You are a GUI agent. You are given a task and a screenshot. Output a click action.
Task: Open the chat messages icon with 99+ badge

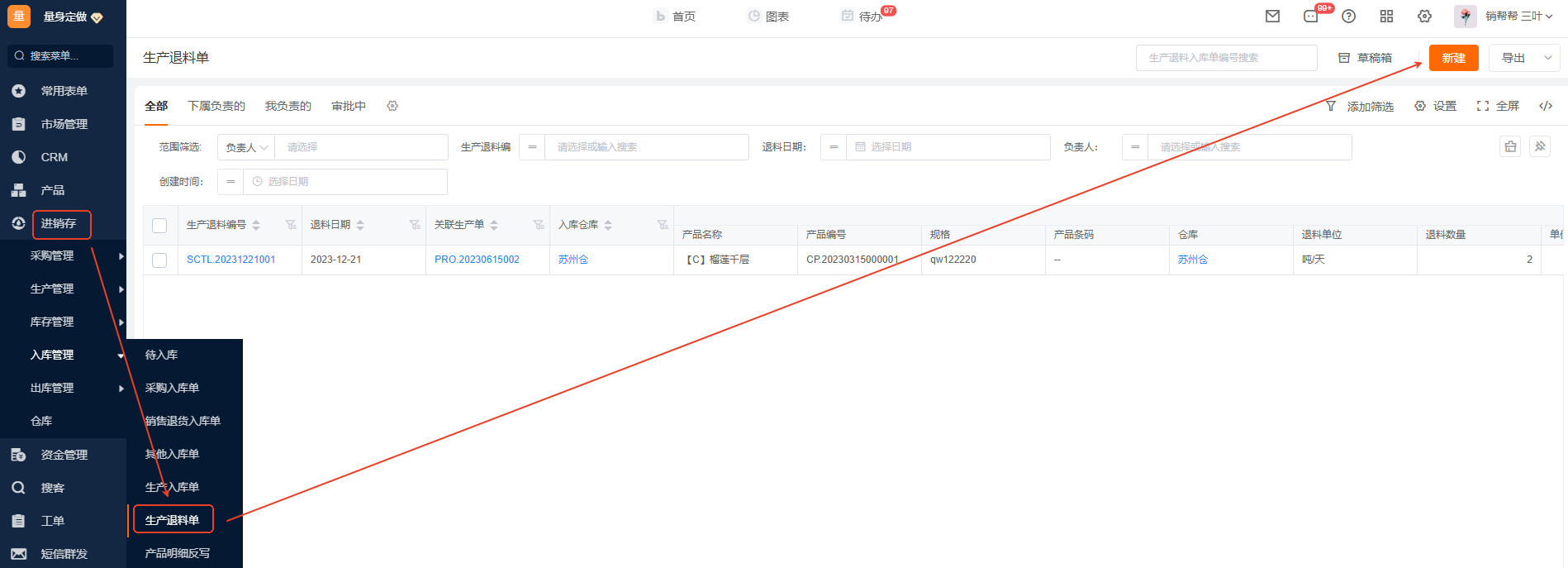click(x=1311, y=17)
